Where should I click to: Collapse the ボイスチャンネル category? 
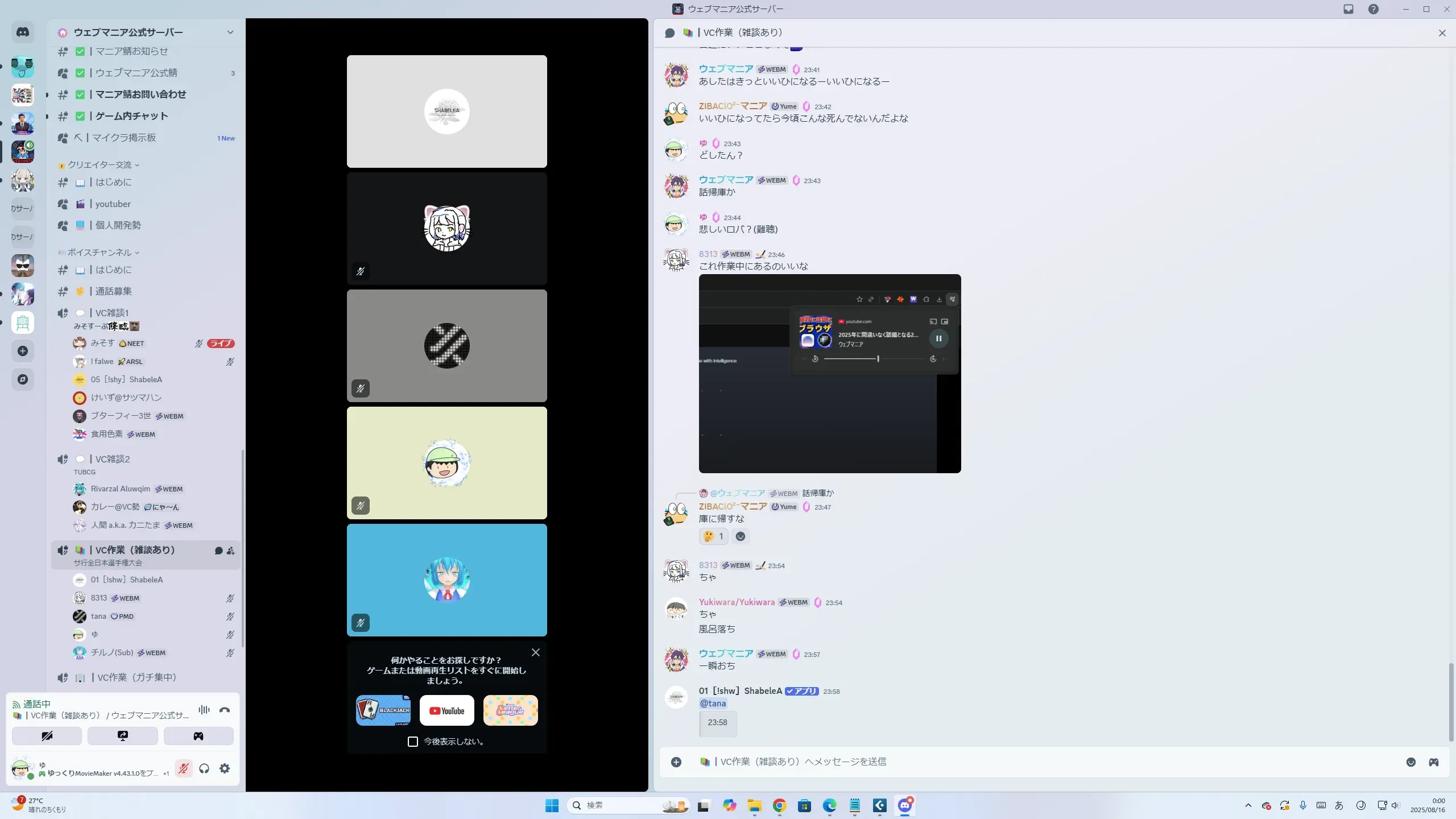(100, 253)
